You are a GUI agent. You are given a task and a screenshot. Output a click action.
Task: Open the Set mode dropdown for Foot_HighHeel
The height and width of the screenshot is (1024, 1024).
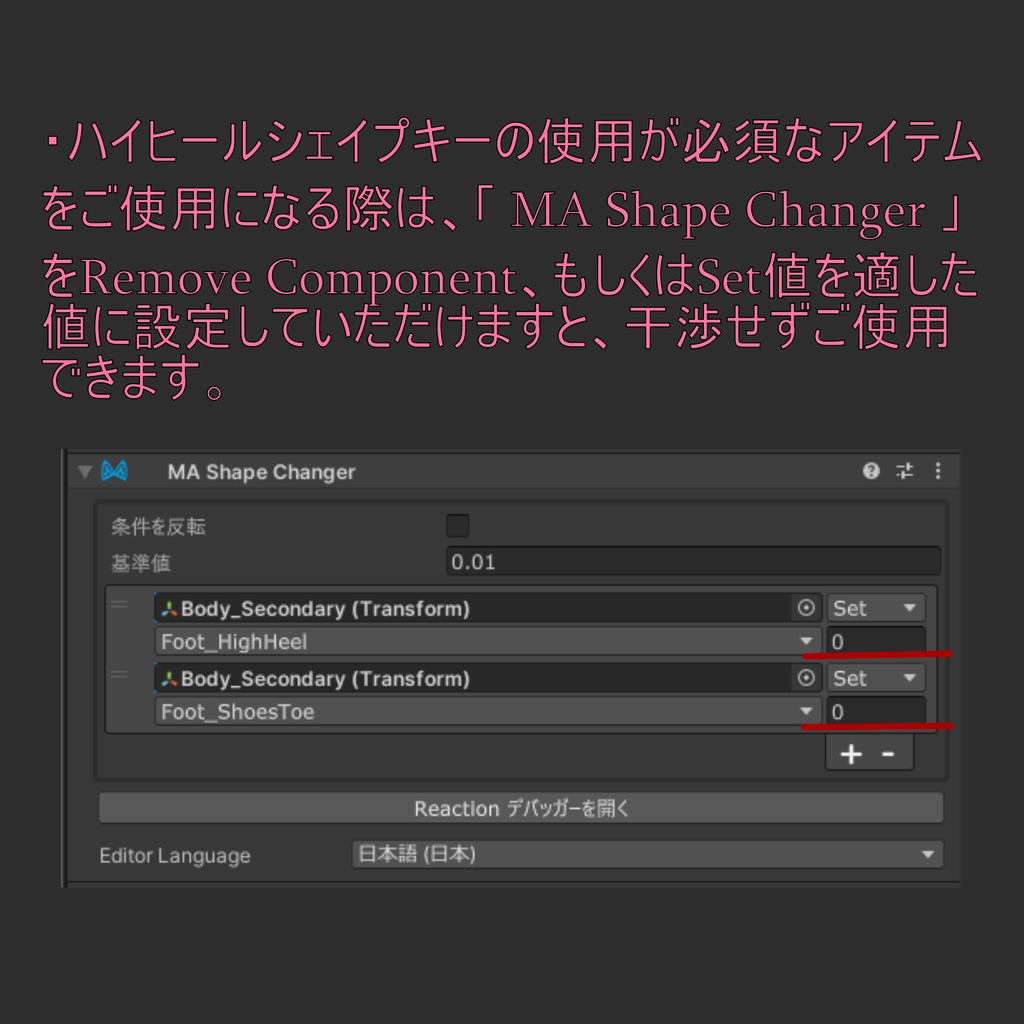click(875, 608)
